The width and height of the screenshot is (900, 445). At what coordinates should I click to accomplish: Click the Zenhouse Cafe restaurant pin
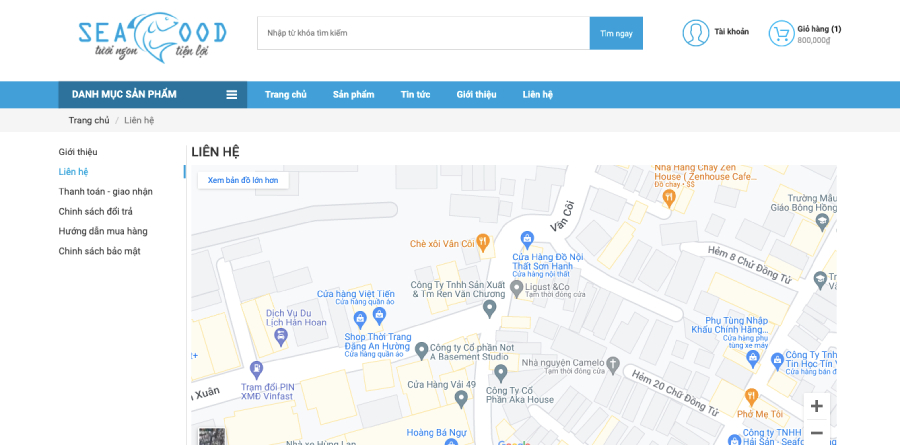[x=669, y=198]
